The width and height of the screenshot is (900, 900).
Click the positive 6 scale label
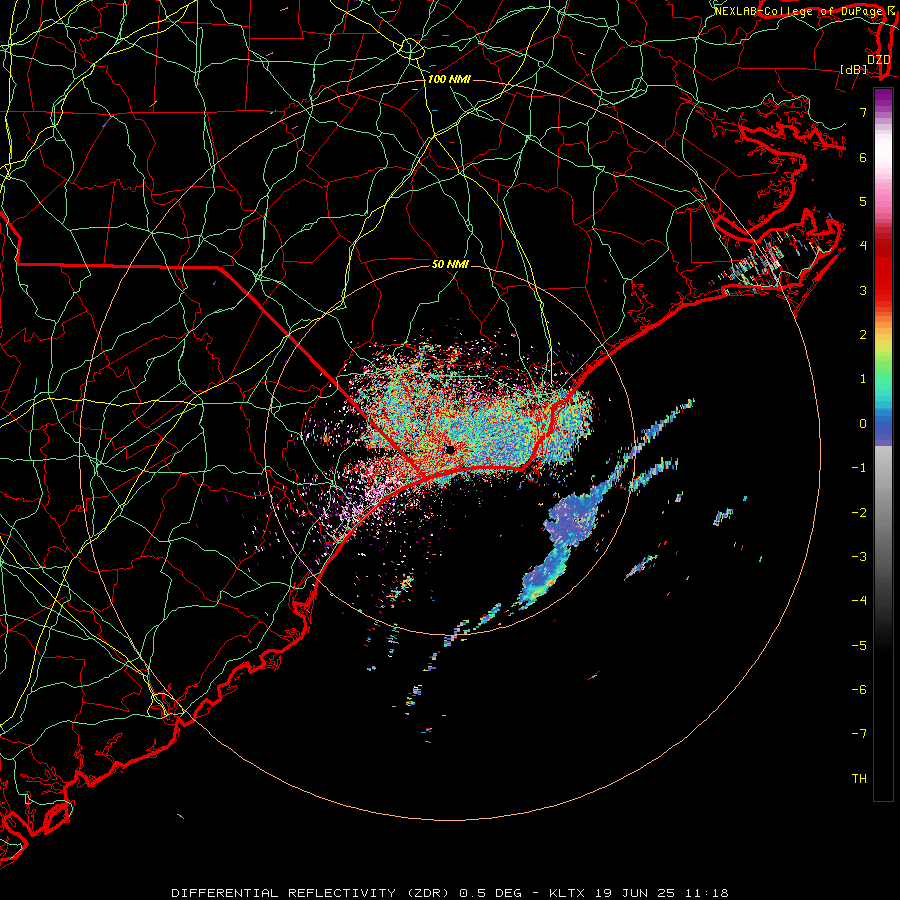coord(863,157)
